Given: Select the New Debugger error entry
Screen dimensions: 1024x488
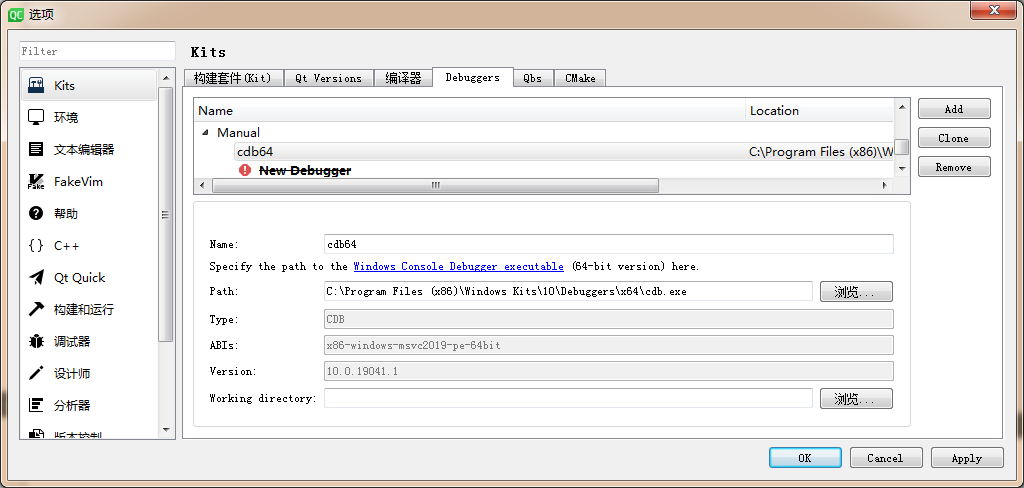Looking at the screenshot, I should coord(304,171).
